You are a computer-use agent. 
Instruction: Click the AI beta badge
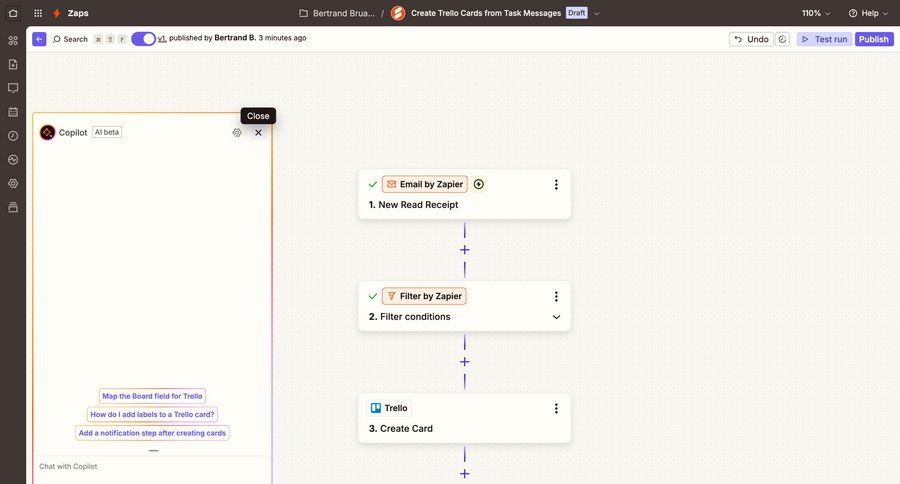click(107, 132)
